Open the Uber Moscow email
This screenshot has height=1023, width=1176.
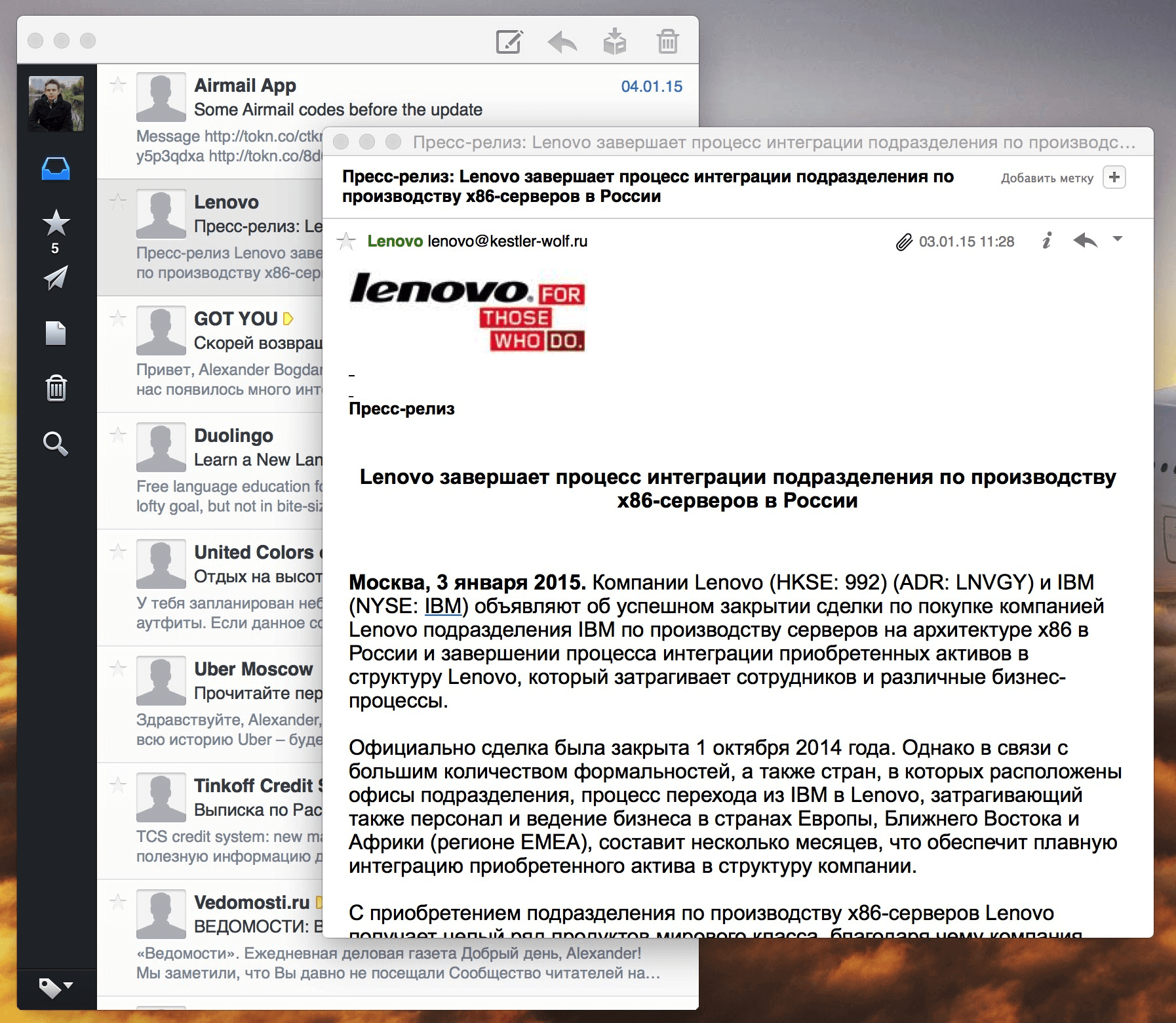(210, 704)
